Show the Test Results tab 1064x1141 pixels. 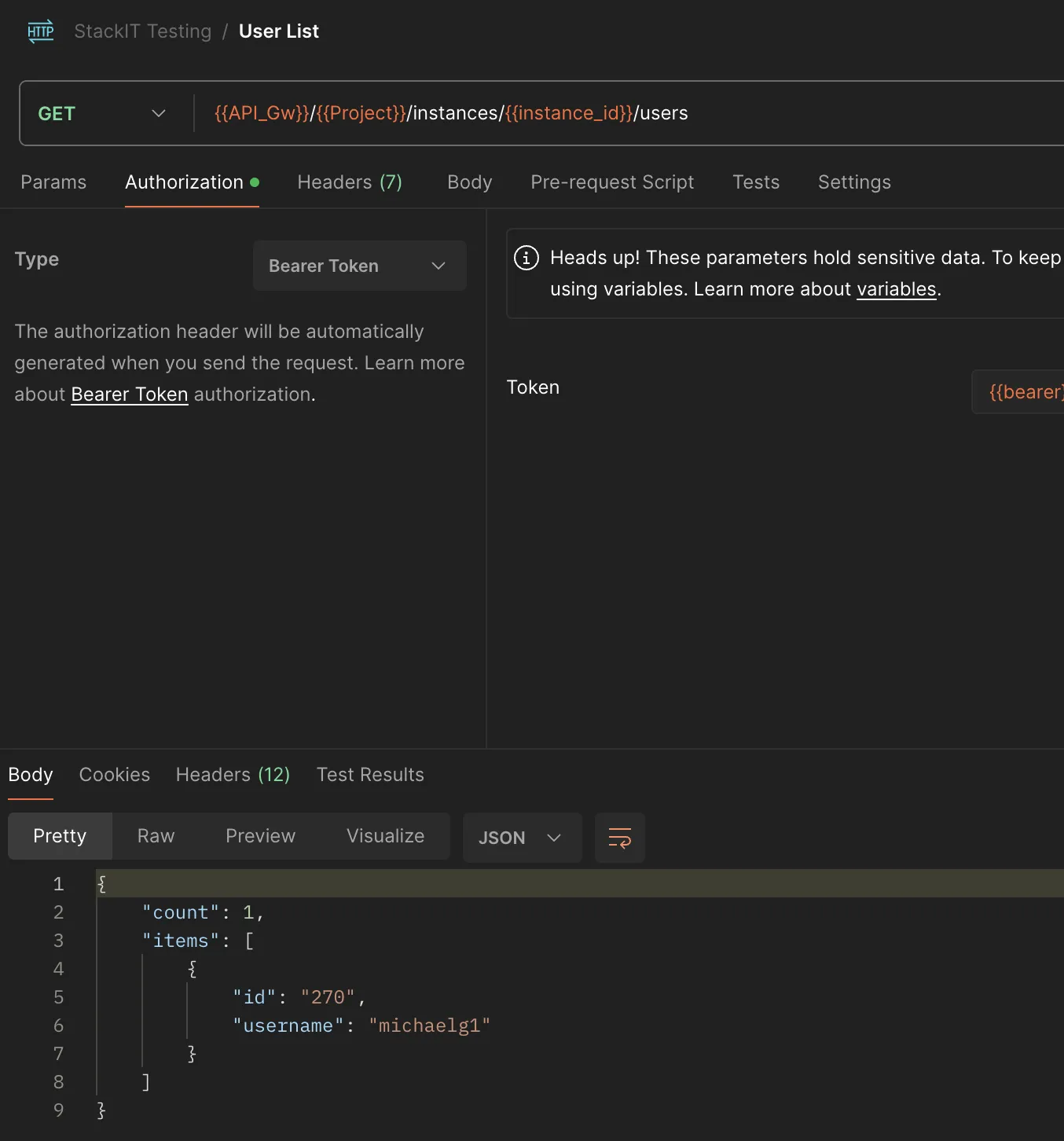tap(370, 775)
